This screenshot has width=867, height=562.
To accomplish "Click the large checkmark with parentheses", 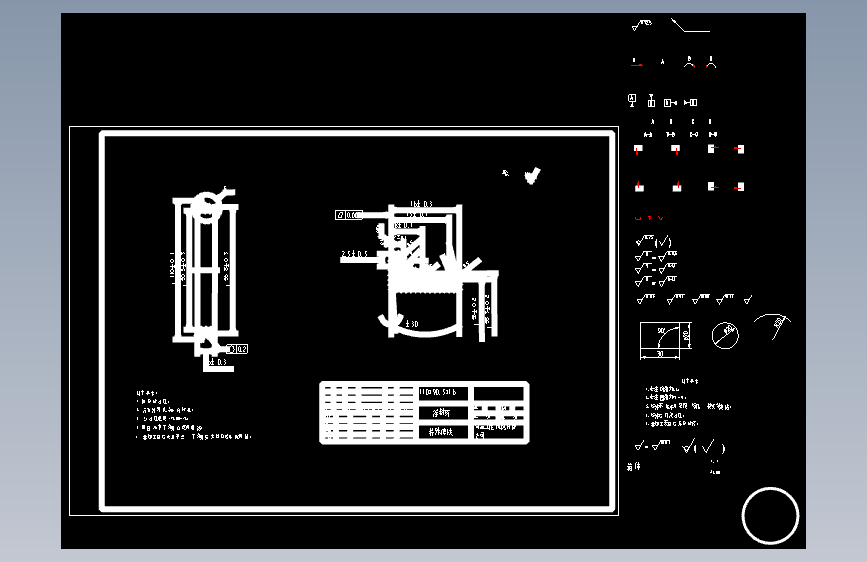I will tap(703, 446).
